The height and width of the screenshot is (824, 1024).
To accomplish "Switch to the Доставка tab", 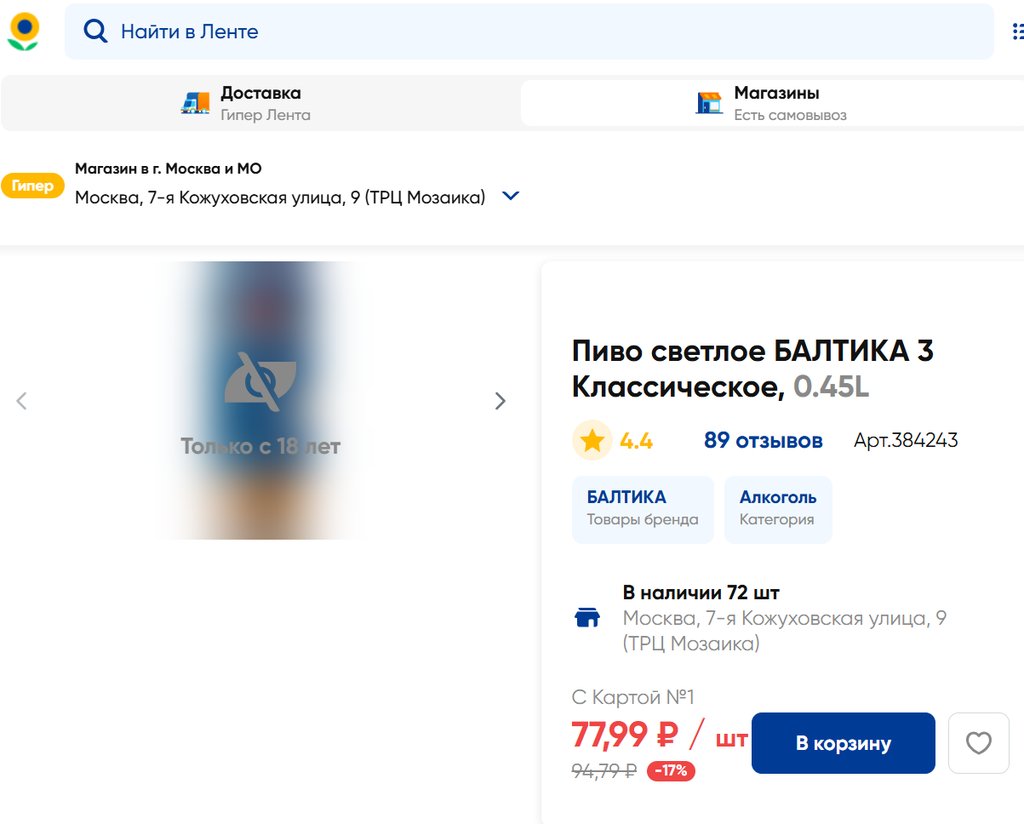I will [260, 103].
